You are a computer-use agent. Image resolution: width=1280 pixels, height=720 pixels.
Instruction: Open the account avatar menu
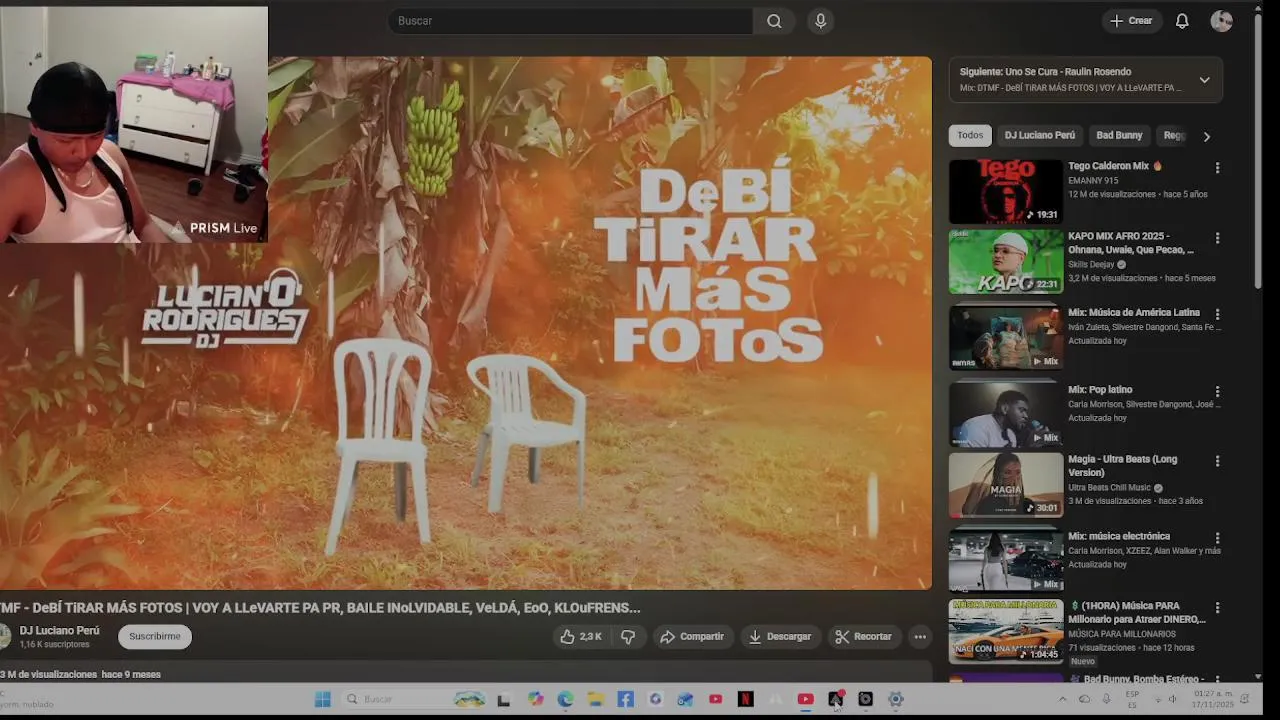(x=1221, y=21)
